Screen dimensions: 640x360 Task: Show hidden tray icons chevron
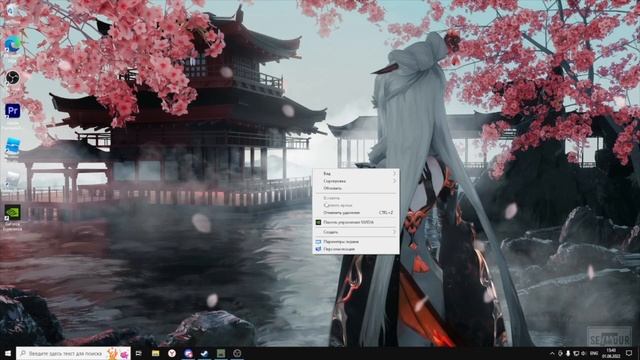click(x=552, y=353)
